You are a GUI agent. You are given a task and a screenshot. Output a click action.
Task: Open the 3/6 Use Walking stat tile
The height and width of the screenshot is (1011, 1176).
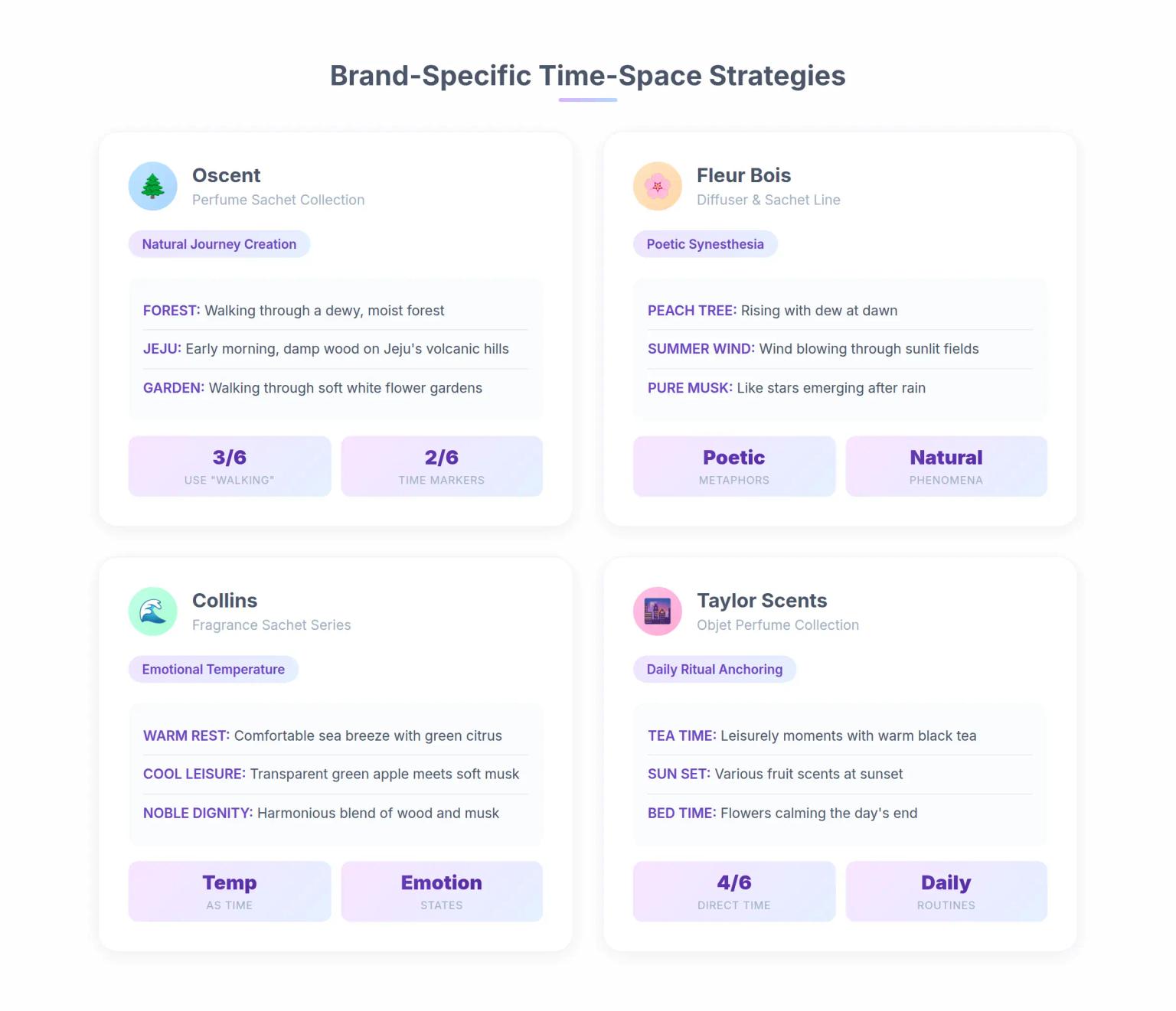click(229, 466)
